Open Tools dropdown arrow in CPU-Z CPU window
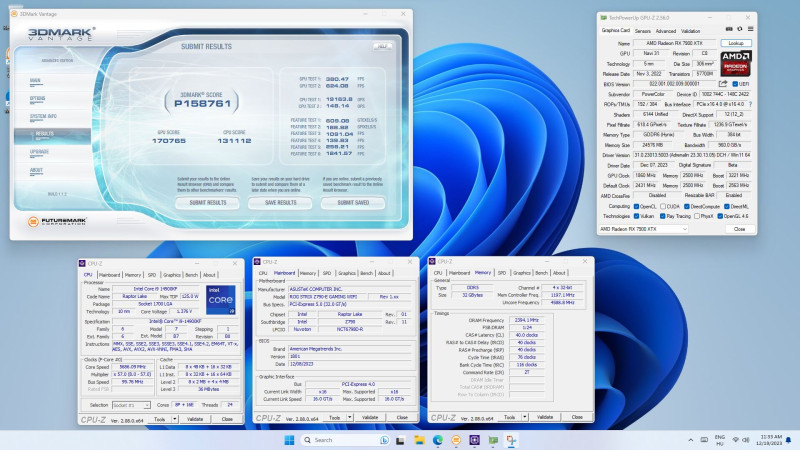Screen dimensions: 800x450 [x=174, y=419]
